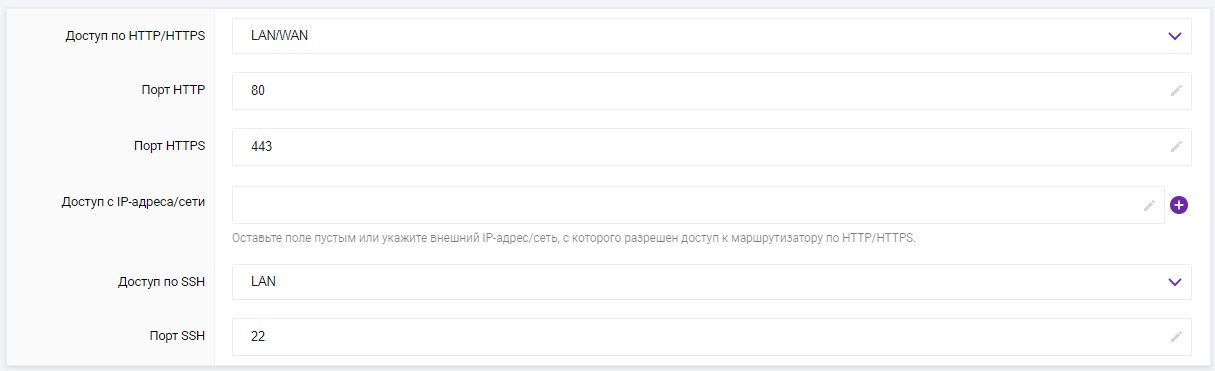Click the pencil icon in Порт HTTPS field
Image resolution: width=1215 pixels, height=371 pixels.
1176,146
